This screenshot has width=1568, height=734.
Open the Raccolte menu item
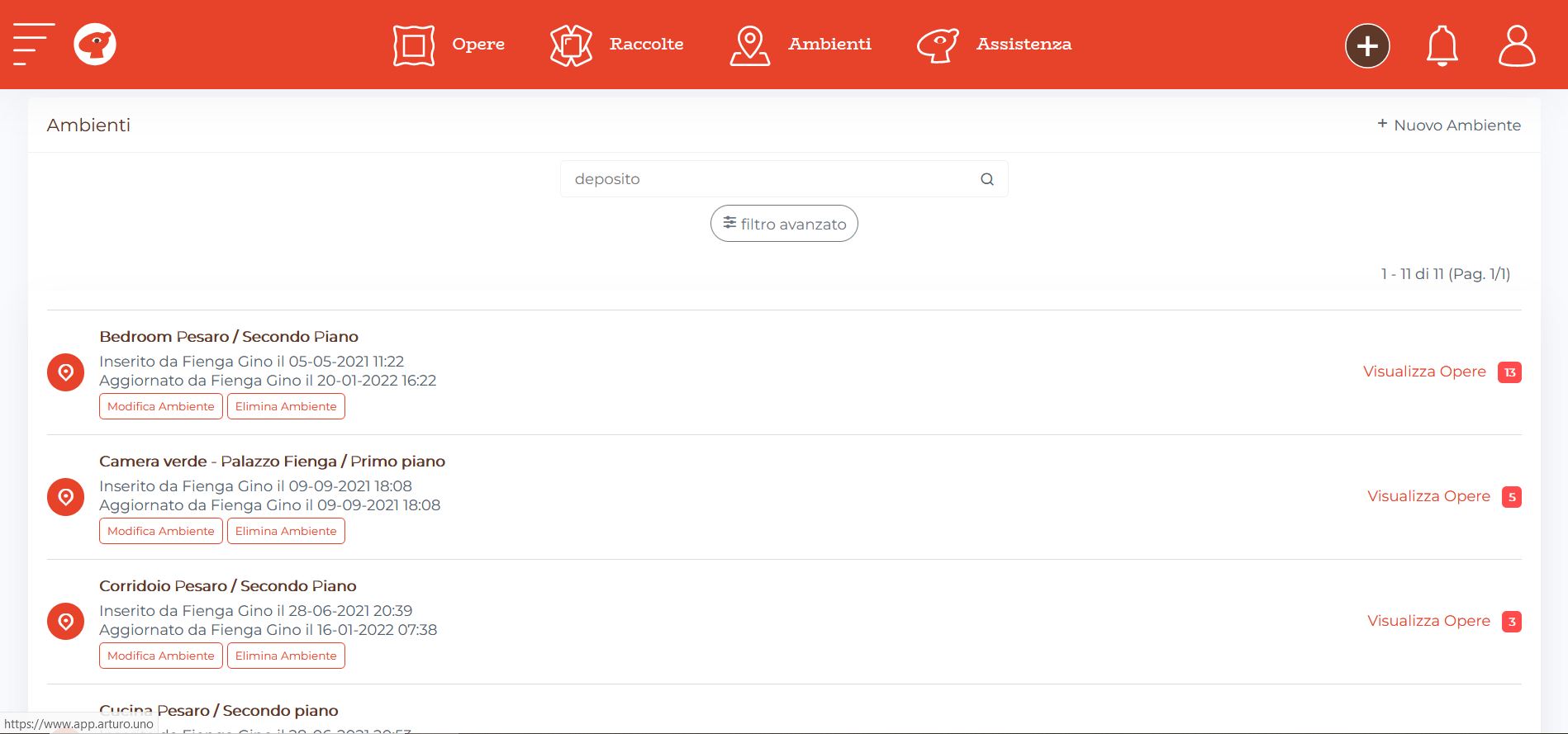click(x=616, y=45)
